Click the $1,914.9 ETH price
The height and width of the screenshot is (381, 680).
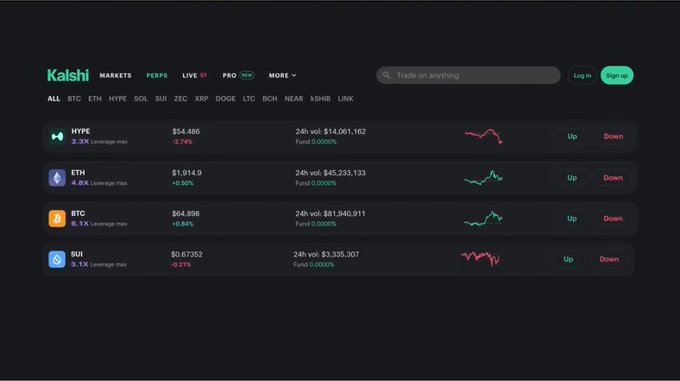point(186,173)
